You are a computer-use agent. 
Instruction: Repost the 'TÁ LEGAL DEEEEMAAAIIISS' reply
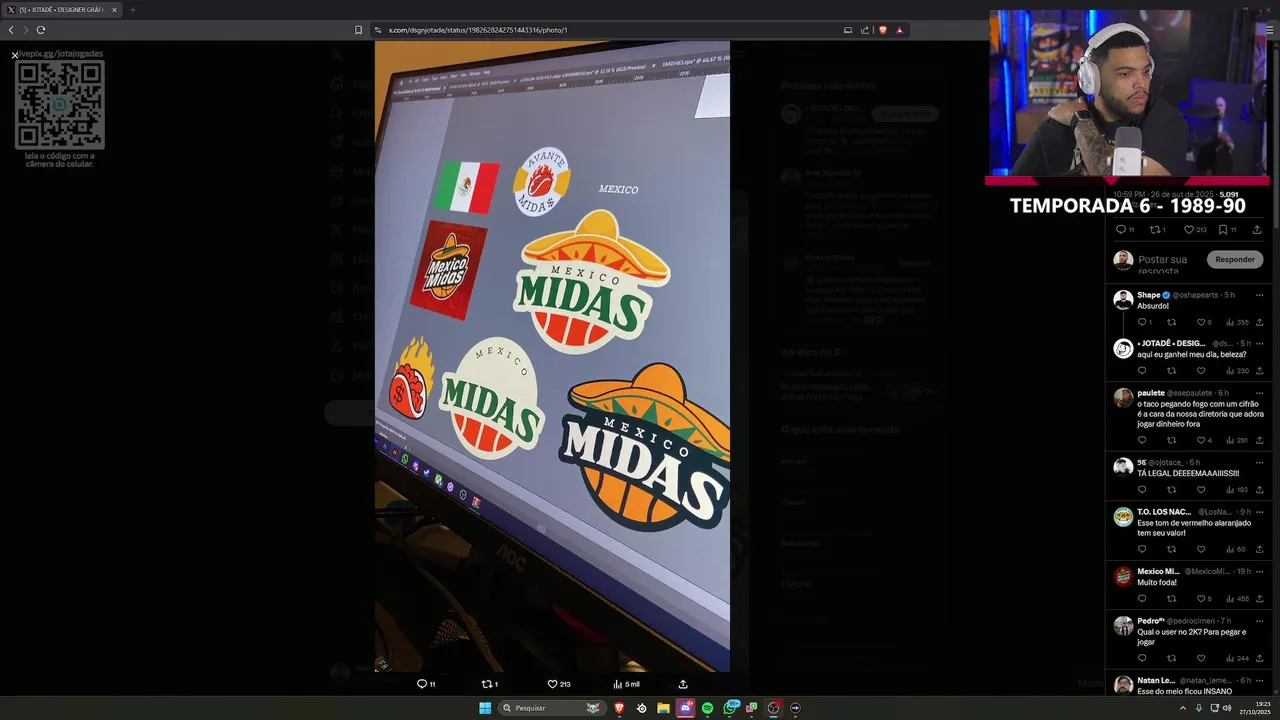click(x=1171, y=490)
